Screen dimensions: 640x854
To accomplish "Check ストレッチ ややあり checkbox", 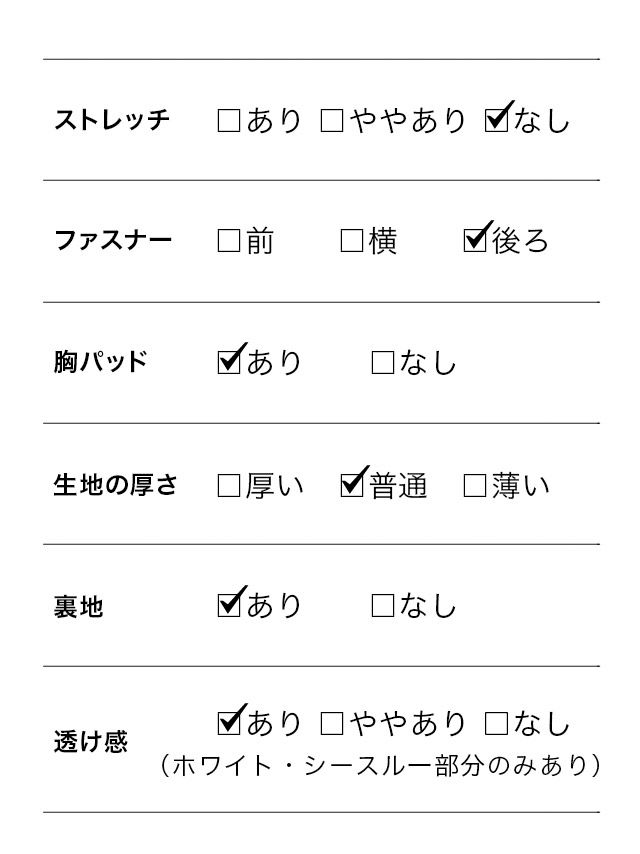I will (332, 121).
